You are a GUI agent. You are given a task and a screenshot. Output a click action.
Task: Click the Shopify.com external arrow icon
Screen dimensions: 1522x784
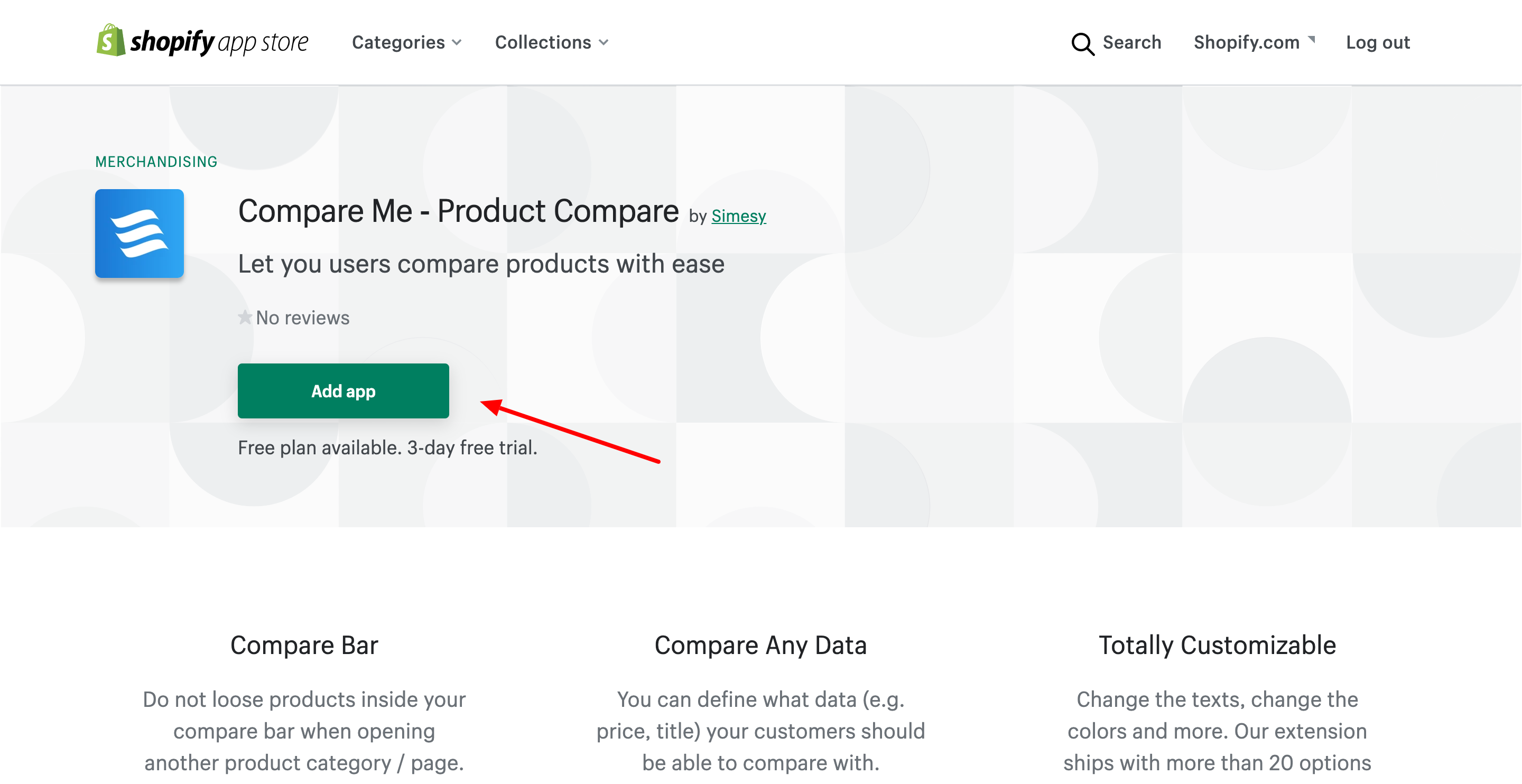[x=1311, y=40]
